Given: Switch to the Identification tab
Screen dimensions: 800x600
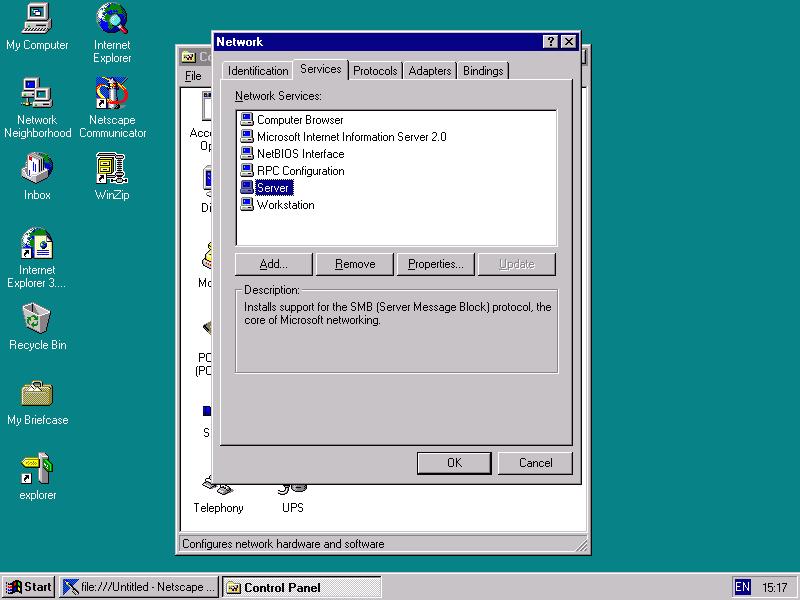Looking at the screenshot, I should coord(258,71).
